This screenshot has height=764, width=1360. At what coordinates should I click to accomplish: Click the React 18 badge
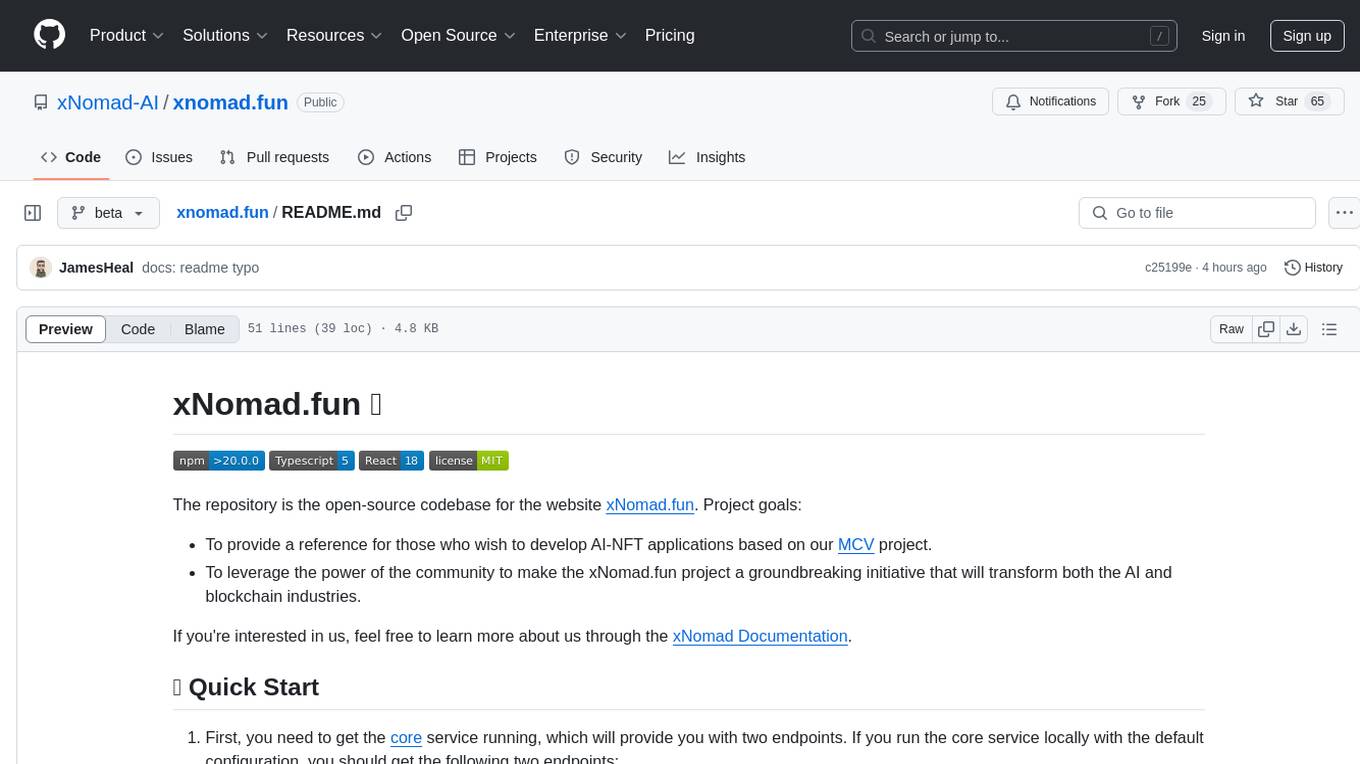tap(391, 461)
